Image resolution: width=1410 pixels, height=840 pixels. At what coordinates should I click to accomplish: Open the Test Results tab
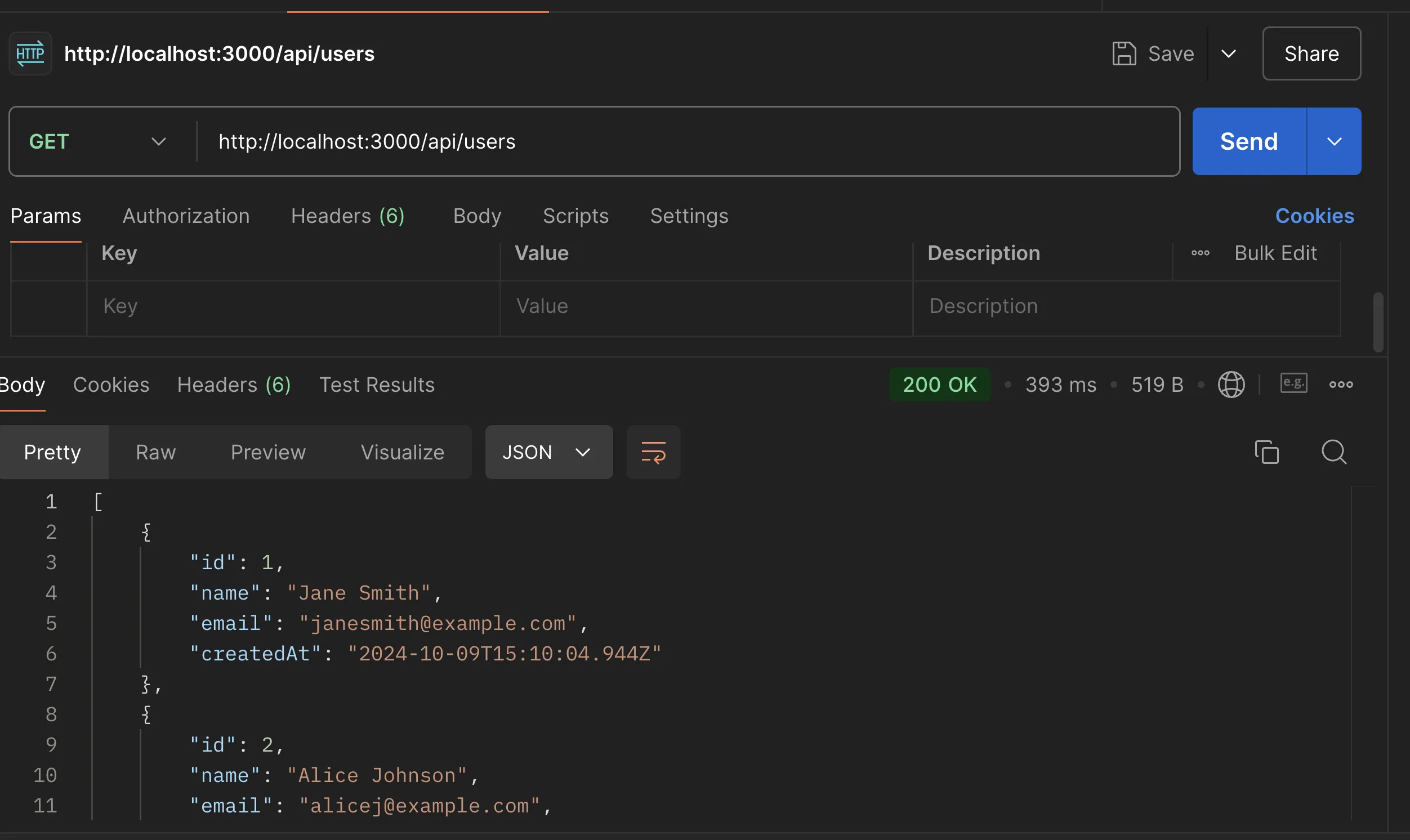[x=377, y=386]
